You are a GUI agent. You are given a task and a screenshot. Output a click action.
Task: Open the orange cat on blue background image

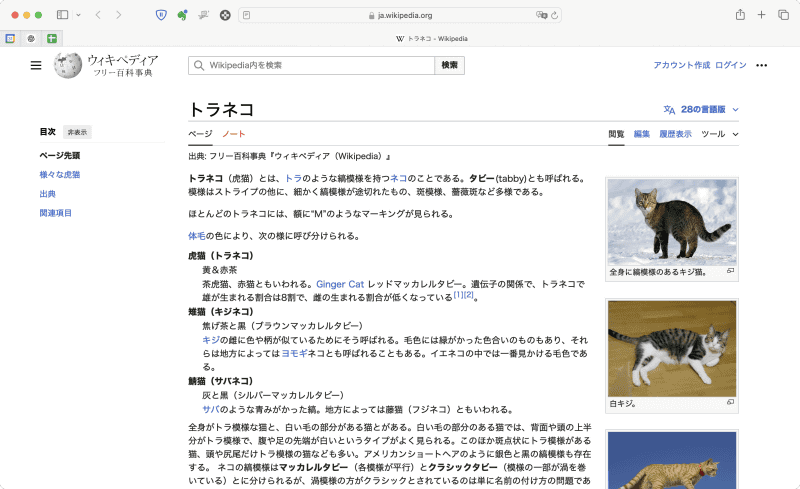(672, 460)
